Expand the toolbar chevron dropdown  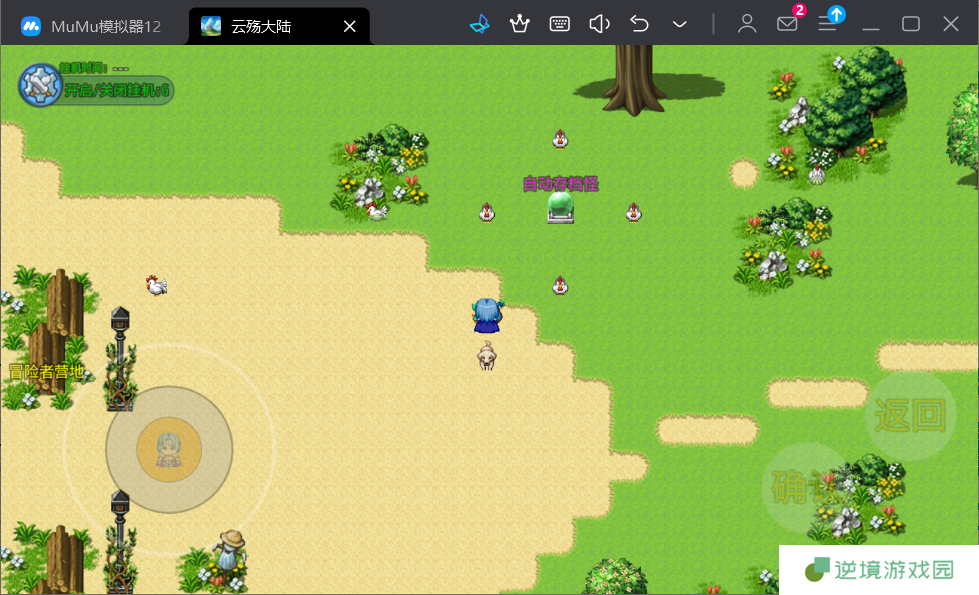coord(679,25)
